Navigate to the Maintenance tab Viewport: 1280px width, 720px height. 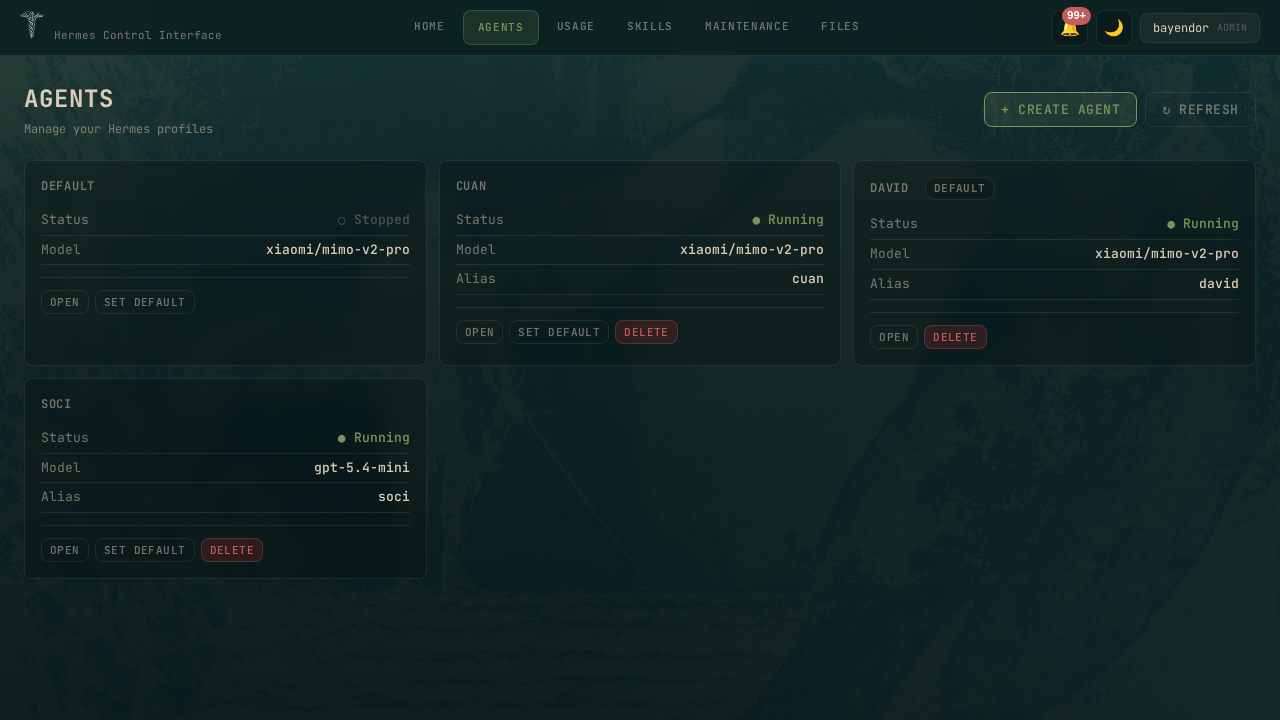(747, 27)
